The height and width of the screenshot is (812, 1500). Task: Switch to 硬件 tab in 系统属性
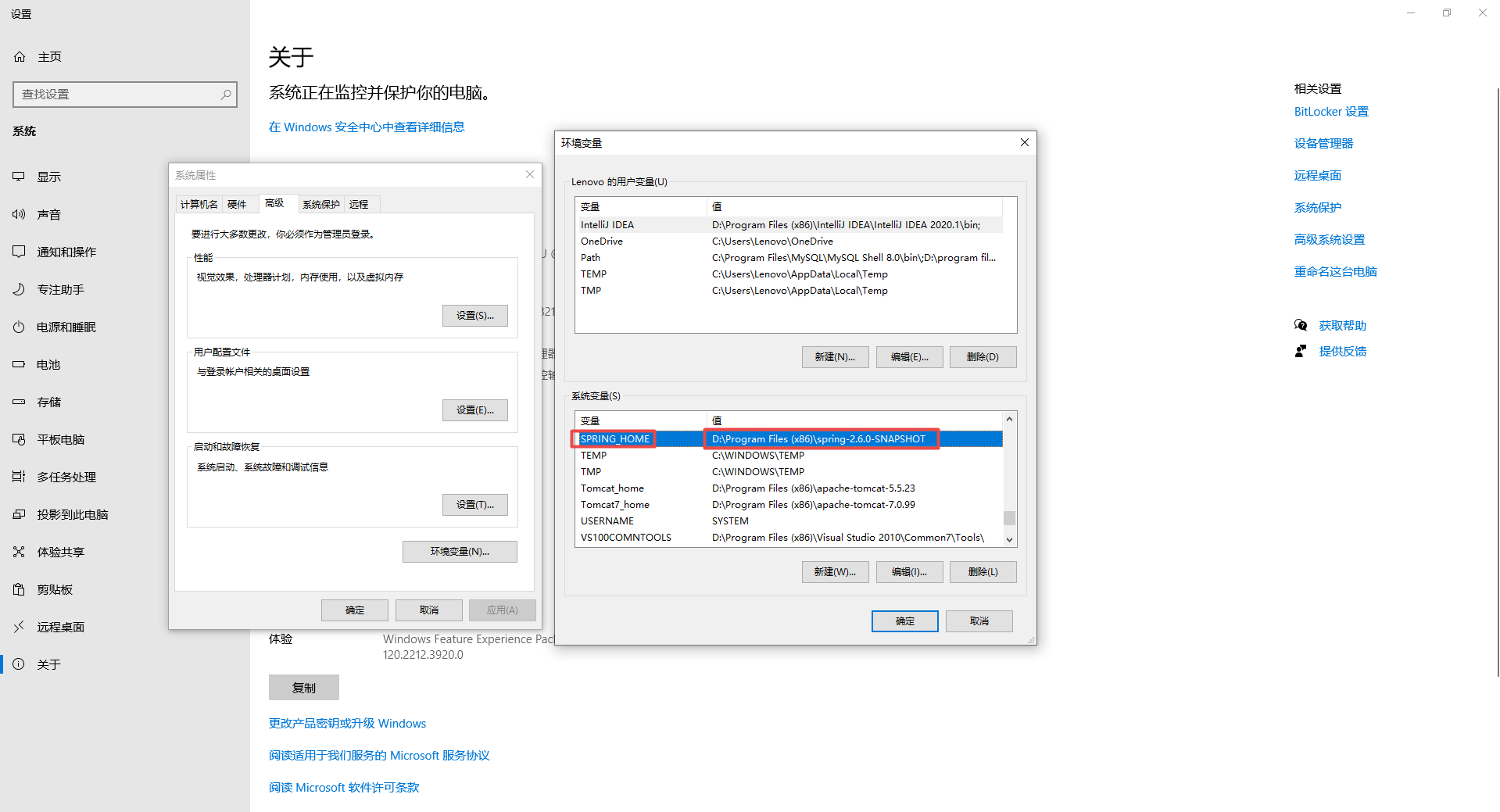[x=237, y=205]
